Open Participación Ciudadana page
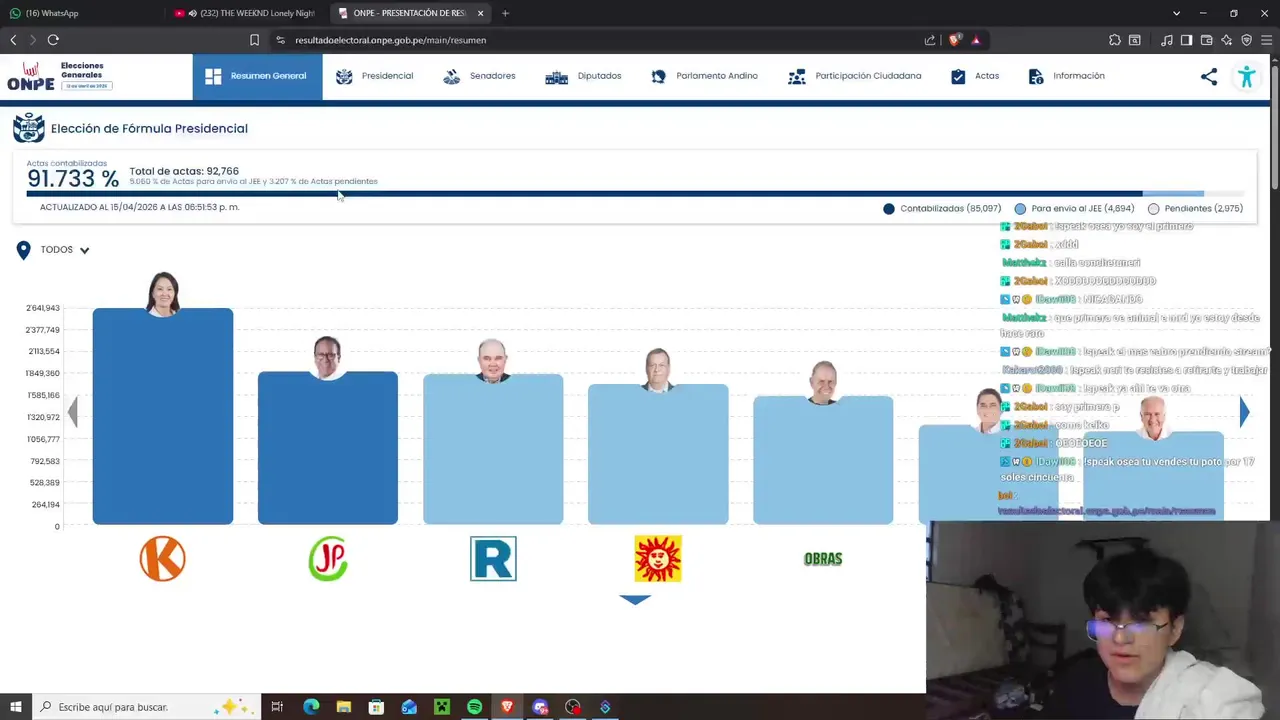 [x=854, y=76]
